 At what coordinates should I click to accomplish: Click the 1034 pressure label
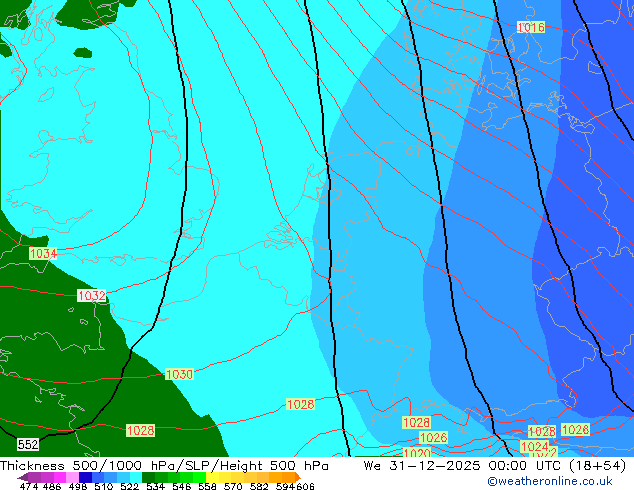click(x=43, y=253)
